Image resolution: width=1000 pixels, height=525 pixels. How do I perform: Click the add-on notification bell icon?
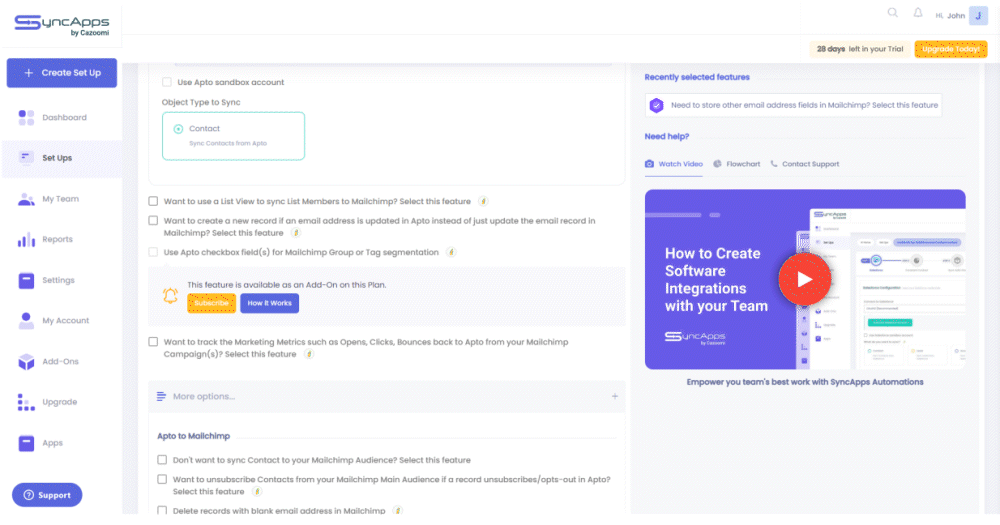(170, 295)
